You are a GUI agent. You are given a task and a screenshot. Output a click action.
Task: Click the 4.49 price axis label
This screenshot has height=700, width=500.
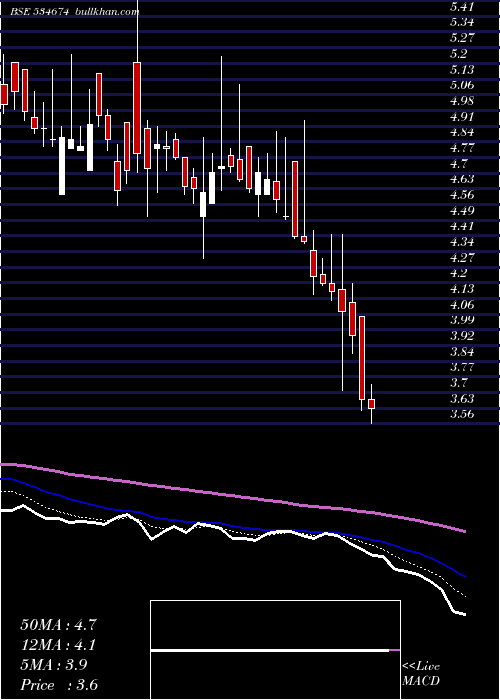(462, 211)
